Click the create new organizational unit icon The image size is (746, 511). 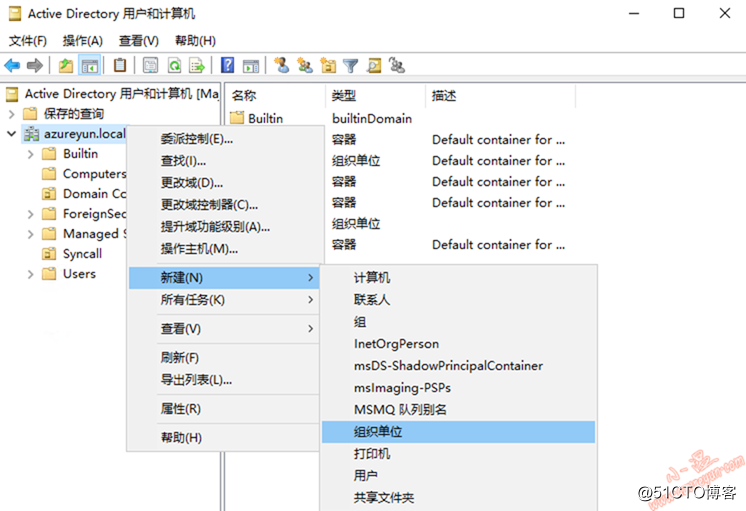[328, 65]
